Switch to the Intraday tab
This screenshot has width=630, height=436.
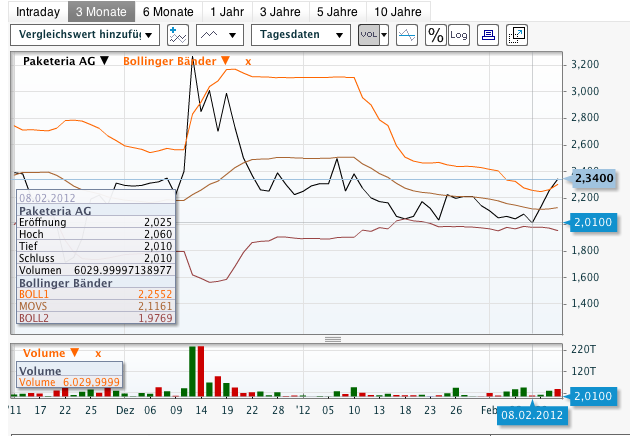[x=38, y=12]
